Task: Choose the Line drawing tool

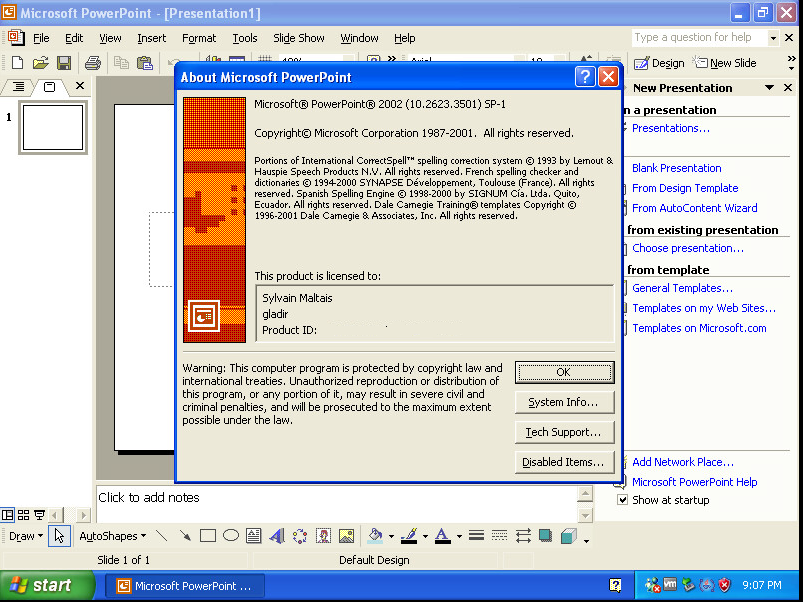Action: tap(162, 536)
